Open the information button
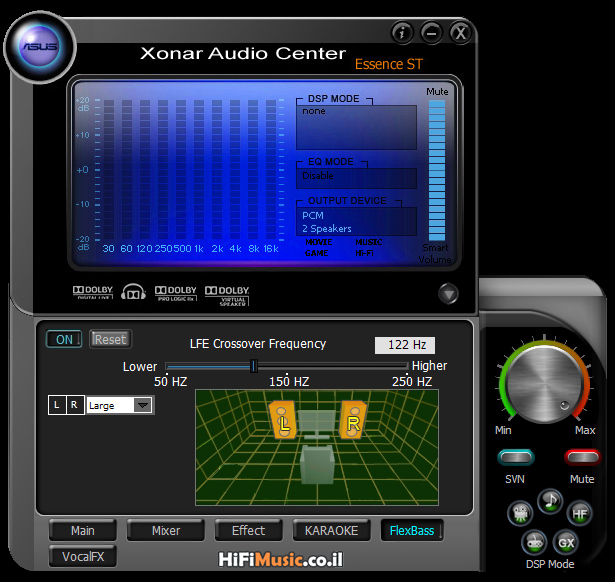615x582 pixels. 402,33
